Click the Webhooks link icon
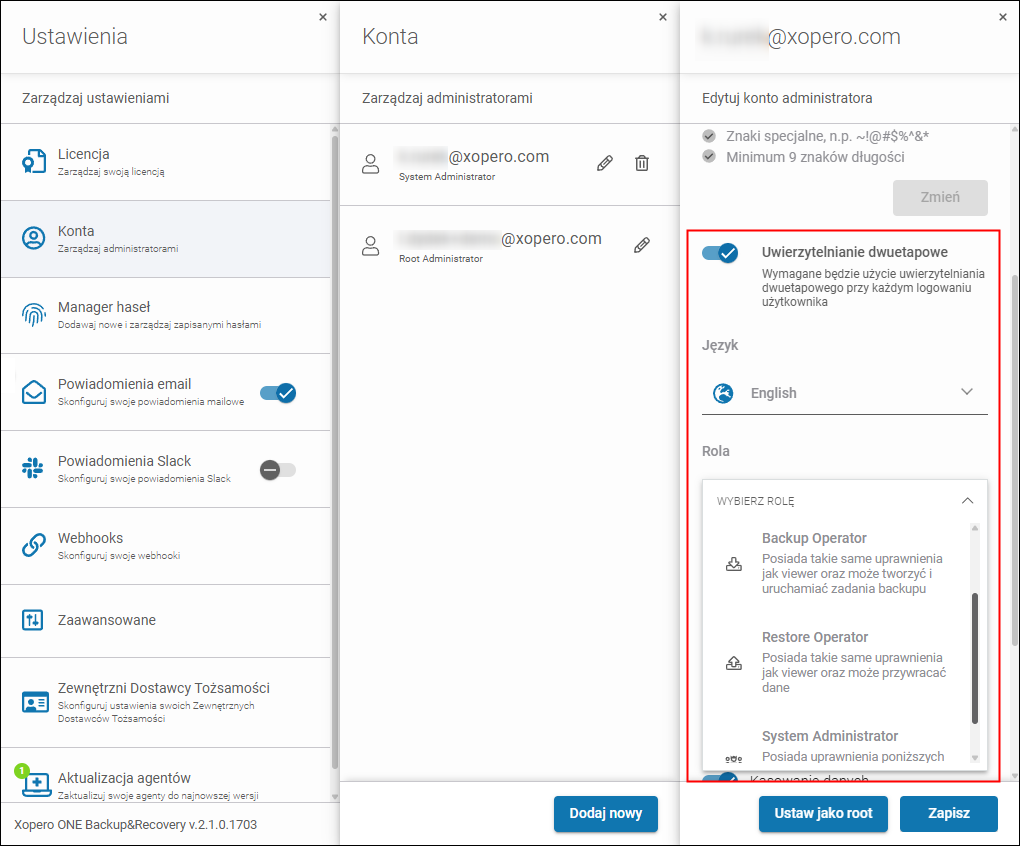 pos(34,545)
